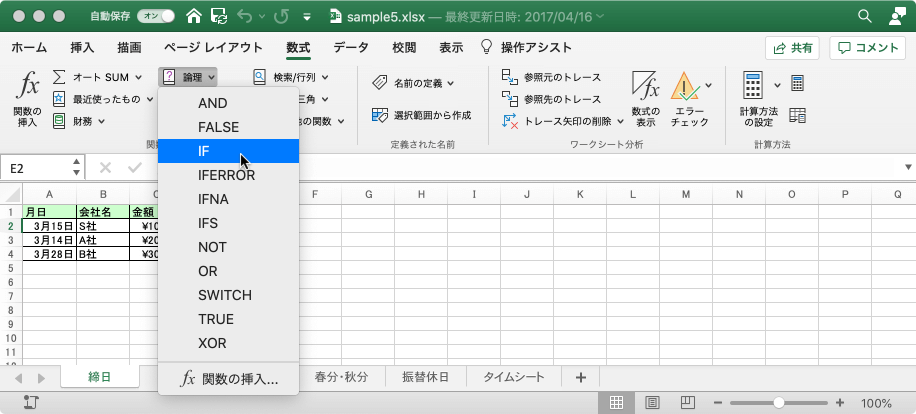Click the calculate sheet icon
The height and width of the screenshot is (414, 916).
pyautogui.click(x=797, y=115)
